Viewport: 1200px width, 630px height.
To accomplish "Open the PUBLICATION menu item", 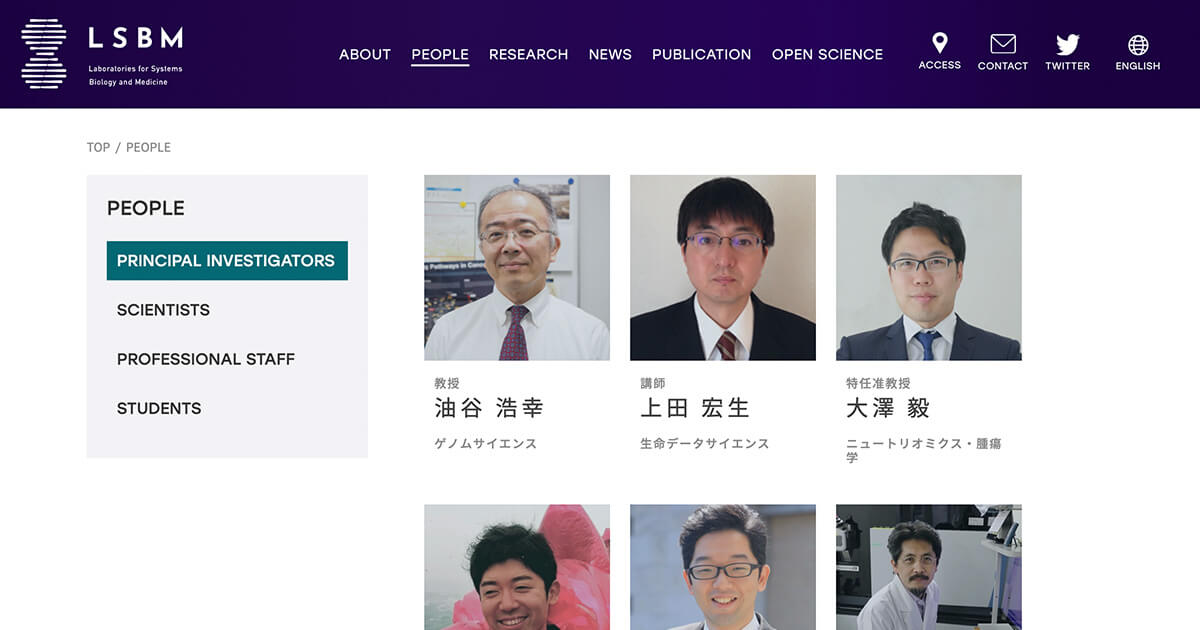I will [701, 55].
